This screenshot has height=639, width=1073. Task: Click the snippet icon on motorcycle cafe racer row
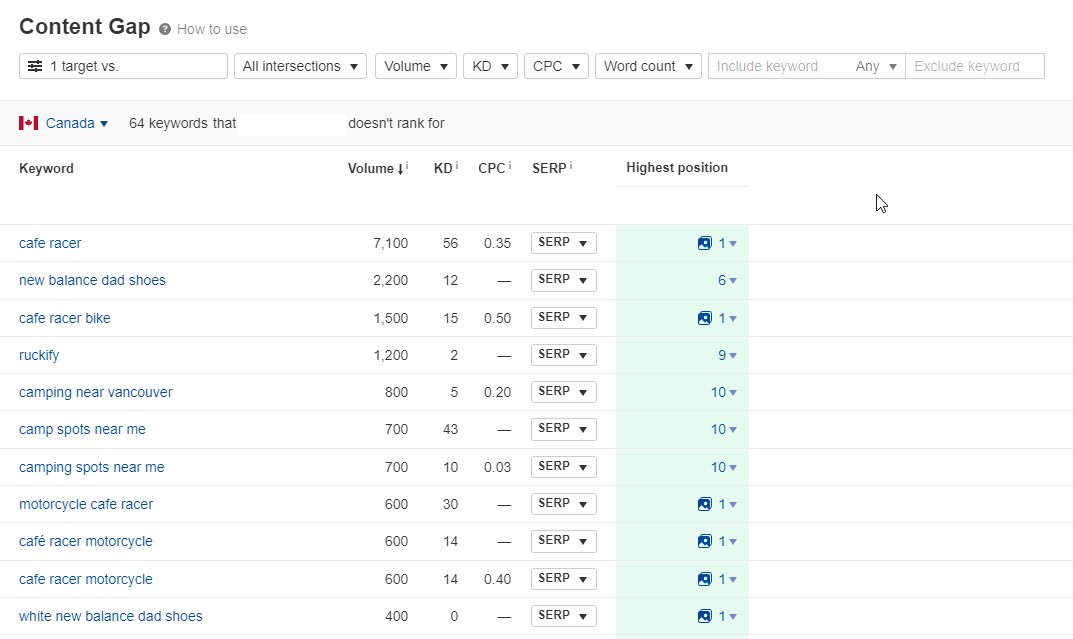(x=706, y=503)
